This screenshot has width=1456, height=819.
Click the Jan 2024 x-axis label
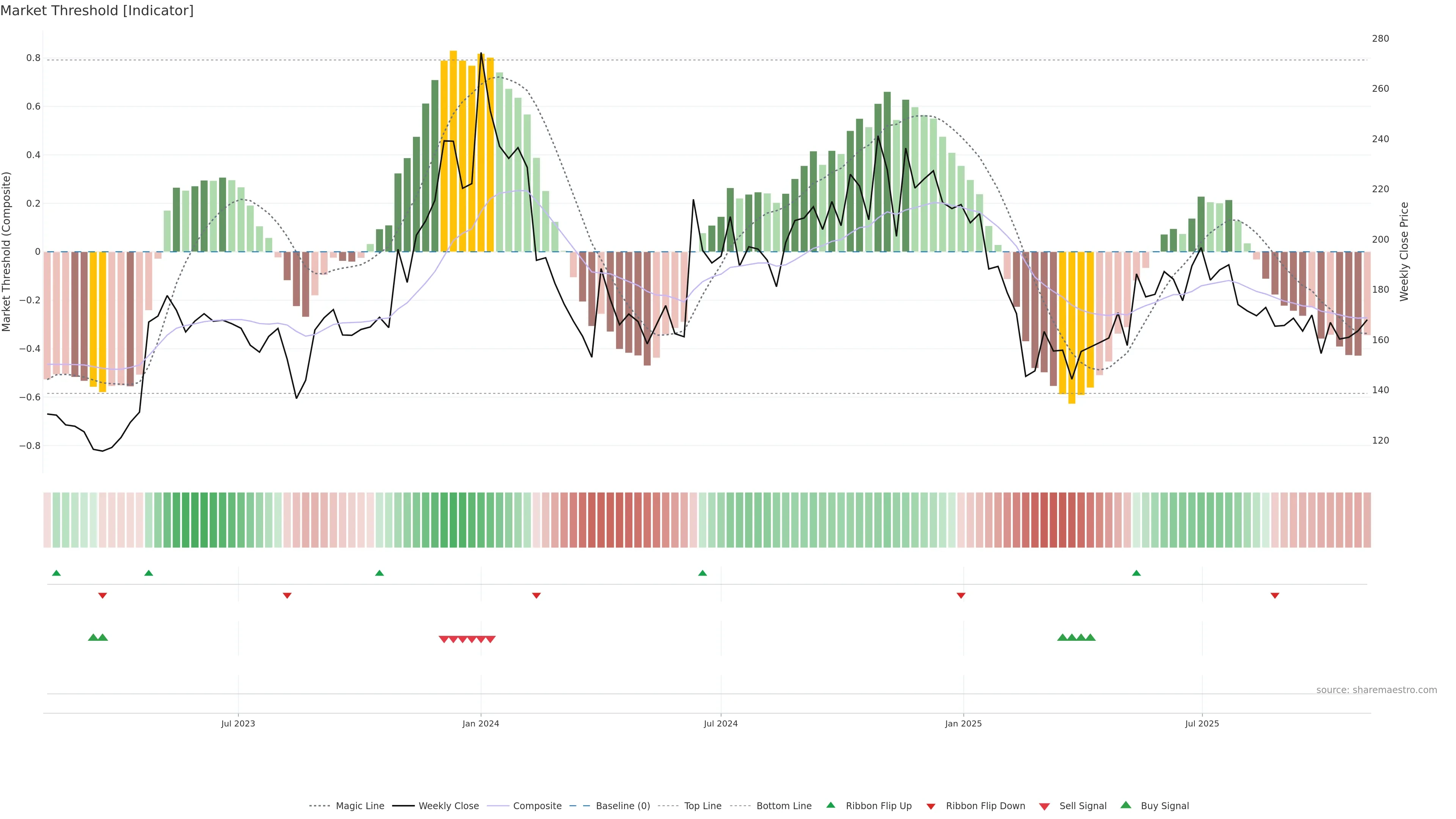point(480,723)
